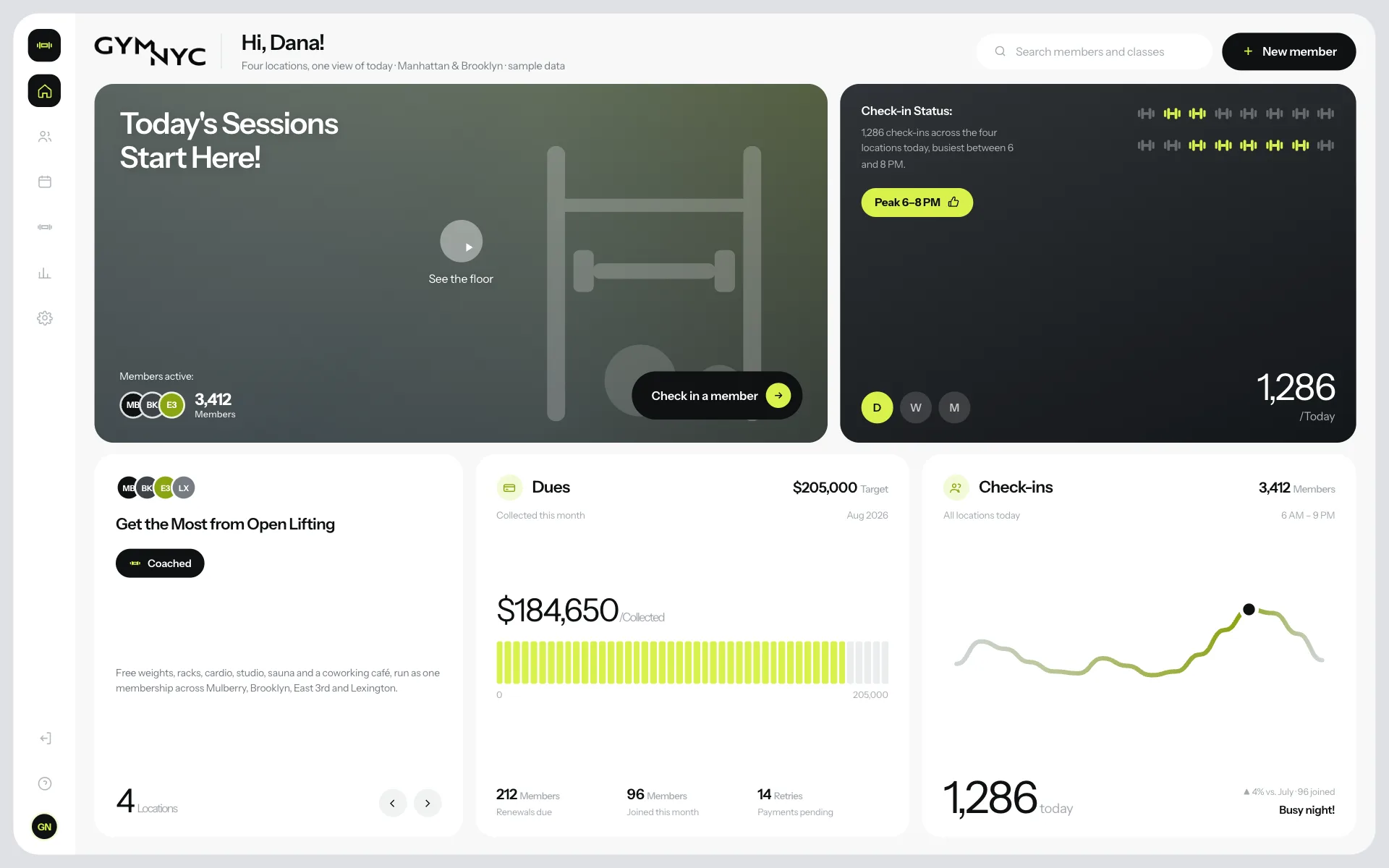Click the black dot marker on Check-ins chart
The height and width of the screenshot is (868, 1389).
click(x=1249, y=609)
